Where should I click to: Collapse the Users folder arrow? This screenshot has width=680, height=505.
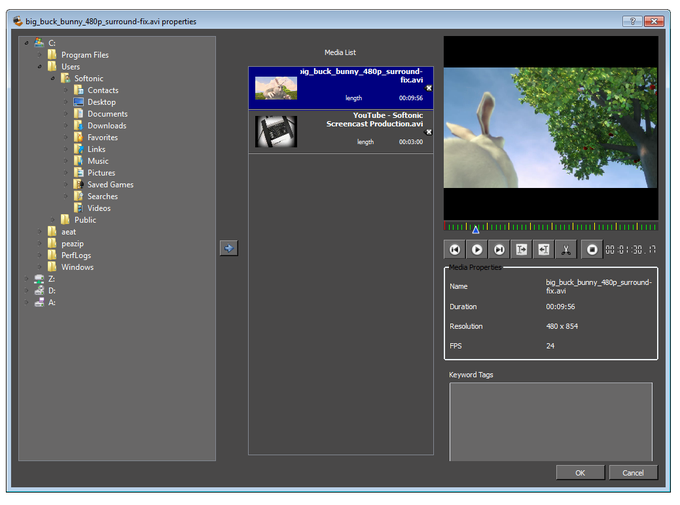pyautogui.click(x=39, y=66)
